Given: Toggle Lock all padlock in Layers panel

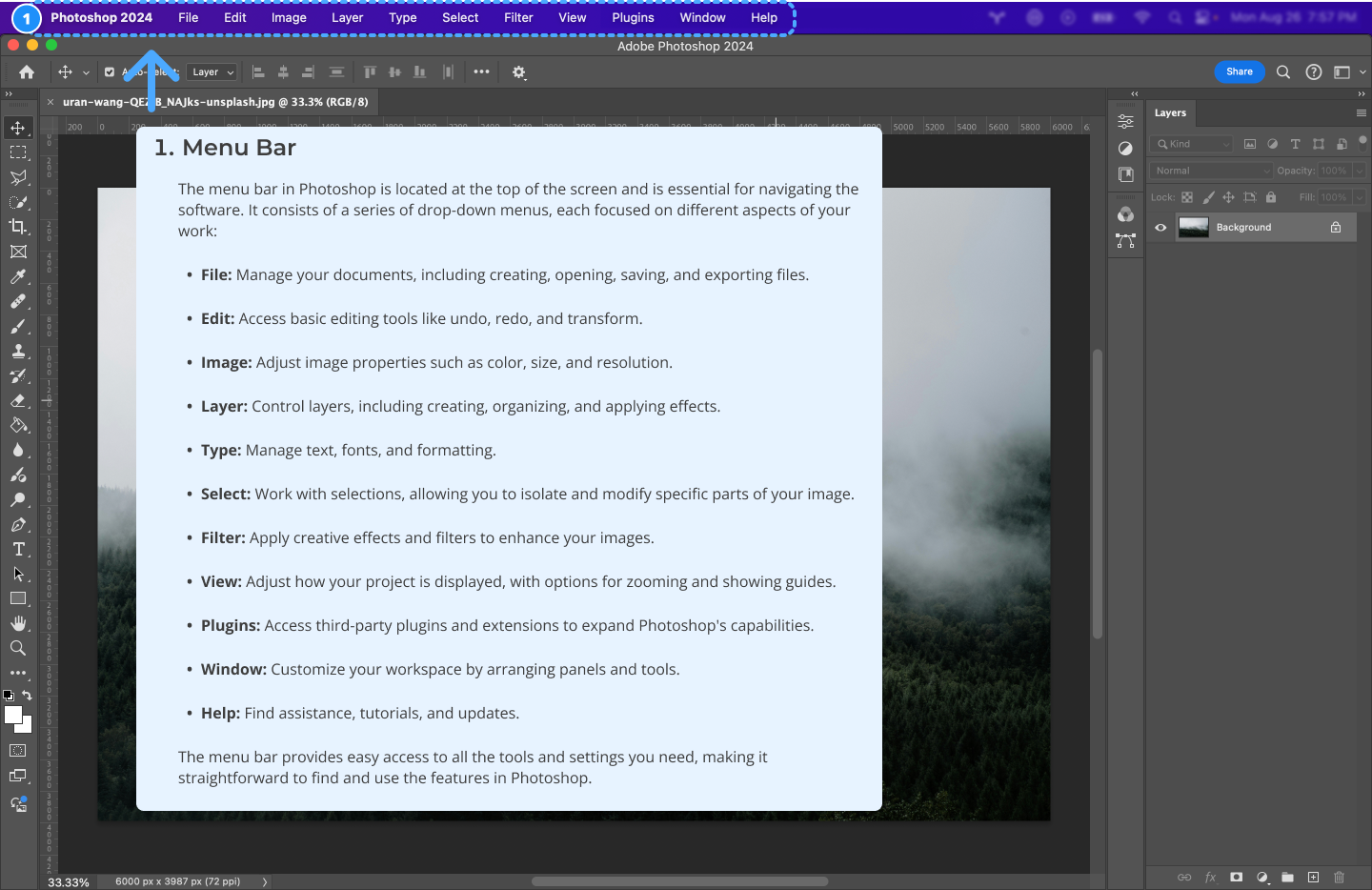Looking at the screenshot, I should [1270, 197].
